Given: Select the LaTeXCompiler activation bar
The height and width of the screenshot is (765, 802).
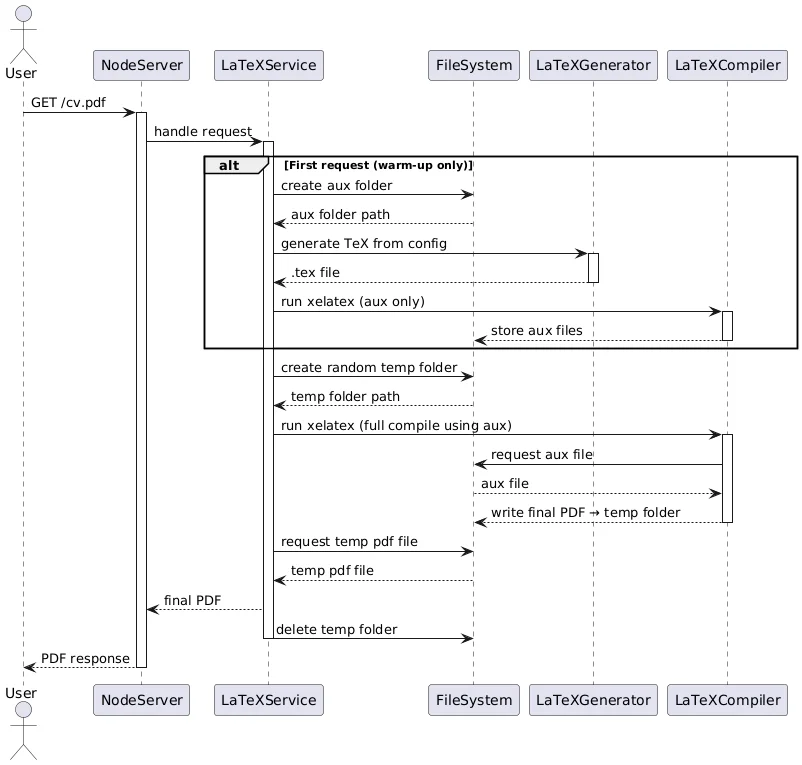Looking at the screenshot, I should click(726, 477).
